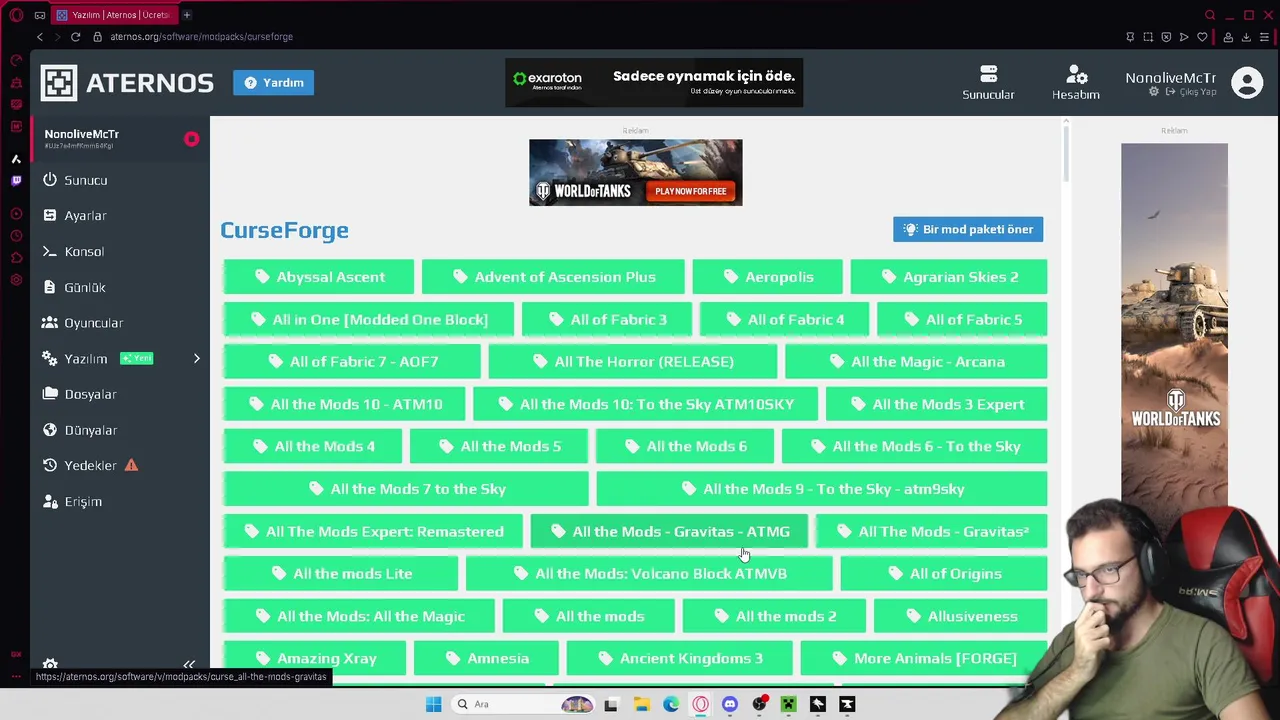The height and width of the screenshot is (720, 1280).
Task: Select All of Fabric 7 - AOF7
Action: [x=352, y=362]
